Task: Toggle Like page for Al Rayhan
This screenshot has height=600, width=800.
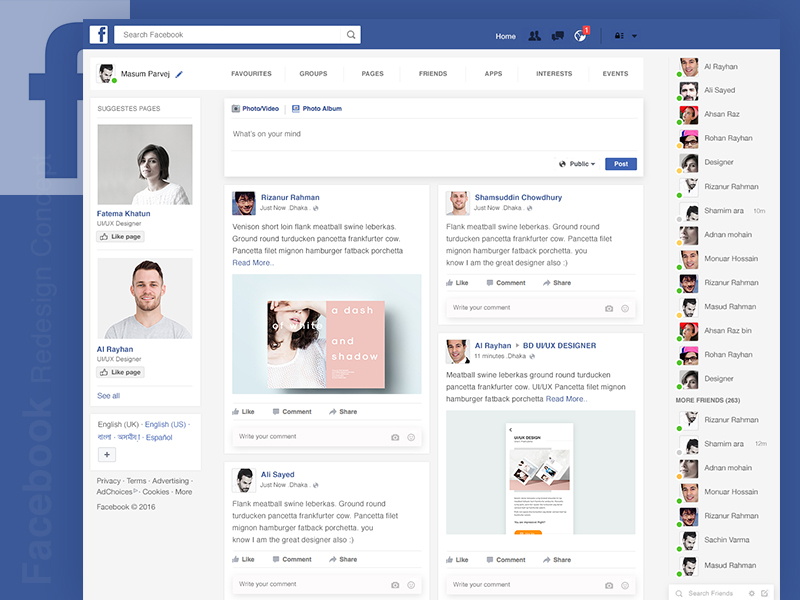Action: pyautogui.click(x=120, y=372)
